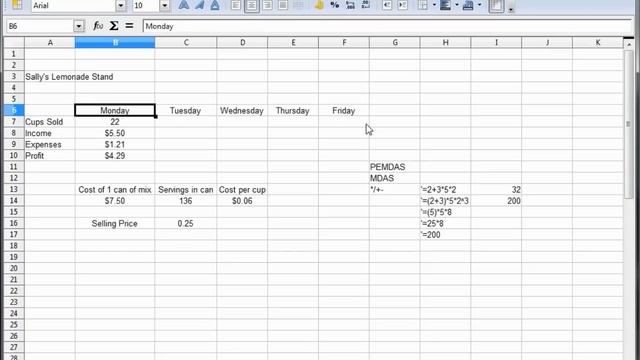The height and width of the screenshot is (360, 640).
Task: Select the $7.50 cell
Action: (x=115, y=201)
